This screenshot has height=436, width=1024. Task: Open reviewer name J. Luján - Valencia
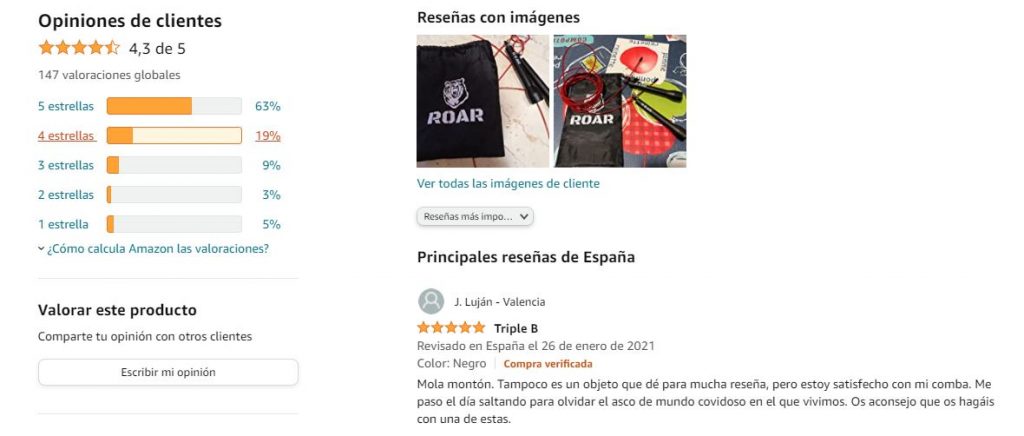tap(500, 302)
